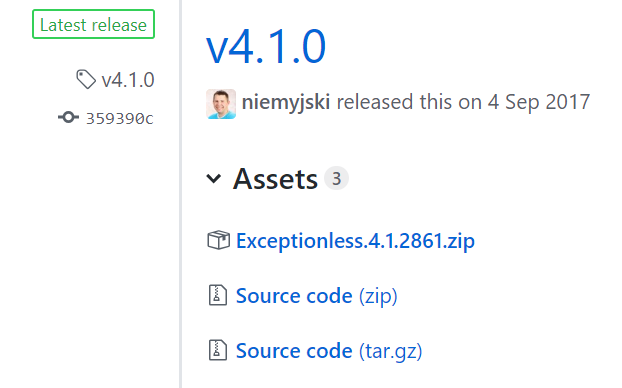The width and height of the screenshot is (622, 388).
Task: Open the v4.1.0 release title
Action: pyautogui.click(x=266, y=46)
